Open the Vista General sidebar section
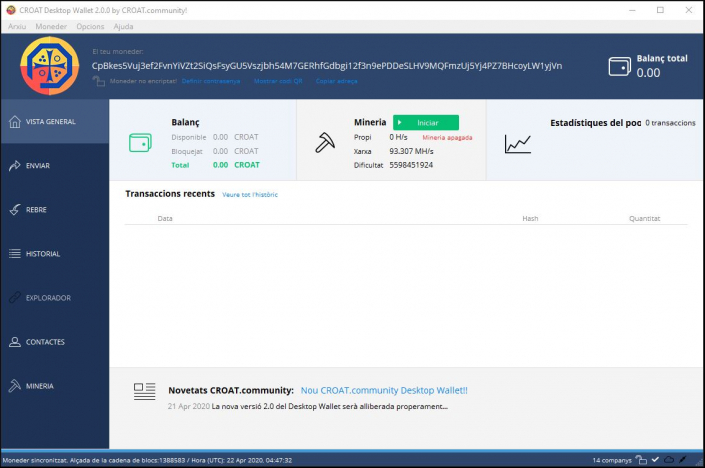Image resolution: width=705 pixels, height=468 pixels. pyautogui.click(x=54, y=121)
